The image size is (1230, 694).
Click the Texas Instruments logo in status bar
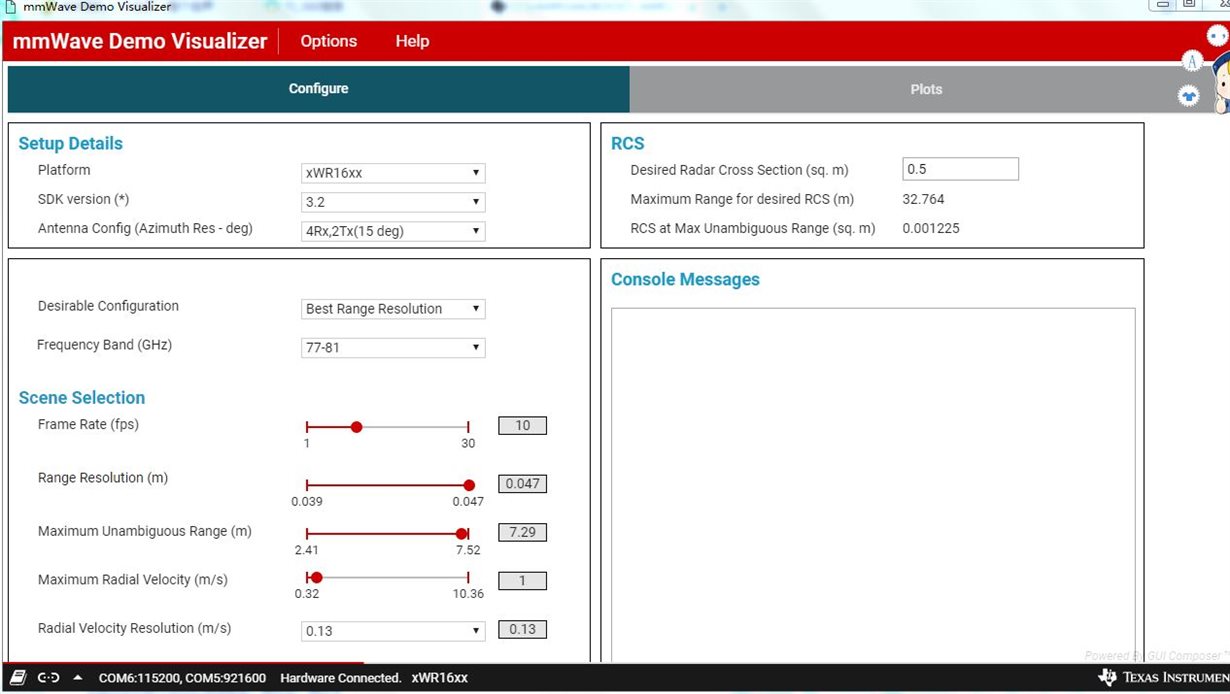(x=1163, y=678)
